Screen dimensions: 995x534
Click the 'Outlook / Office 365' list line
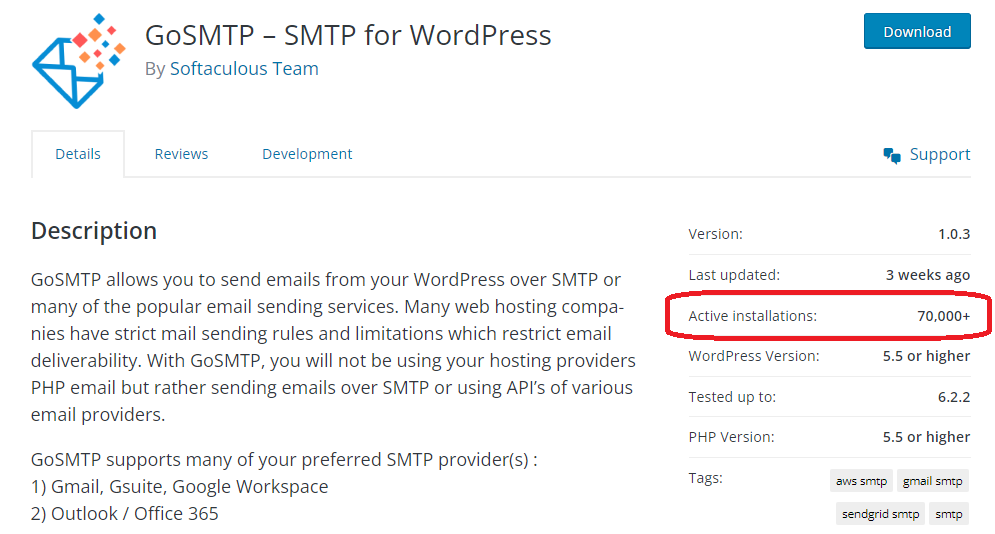click(124, 514)
